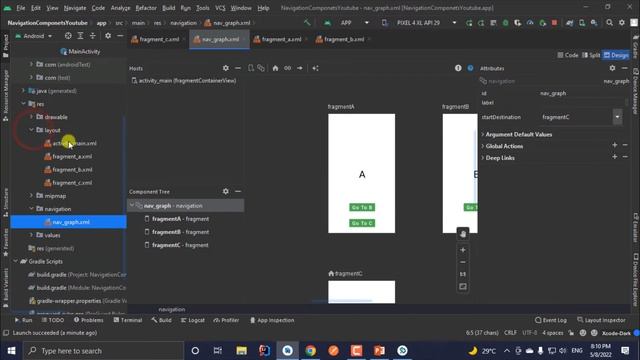Image resolution: width=640 pixels, height=360 pixels.
Task: Open the Terminal tool window
Action: pos(128,320)
